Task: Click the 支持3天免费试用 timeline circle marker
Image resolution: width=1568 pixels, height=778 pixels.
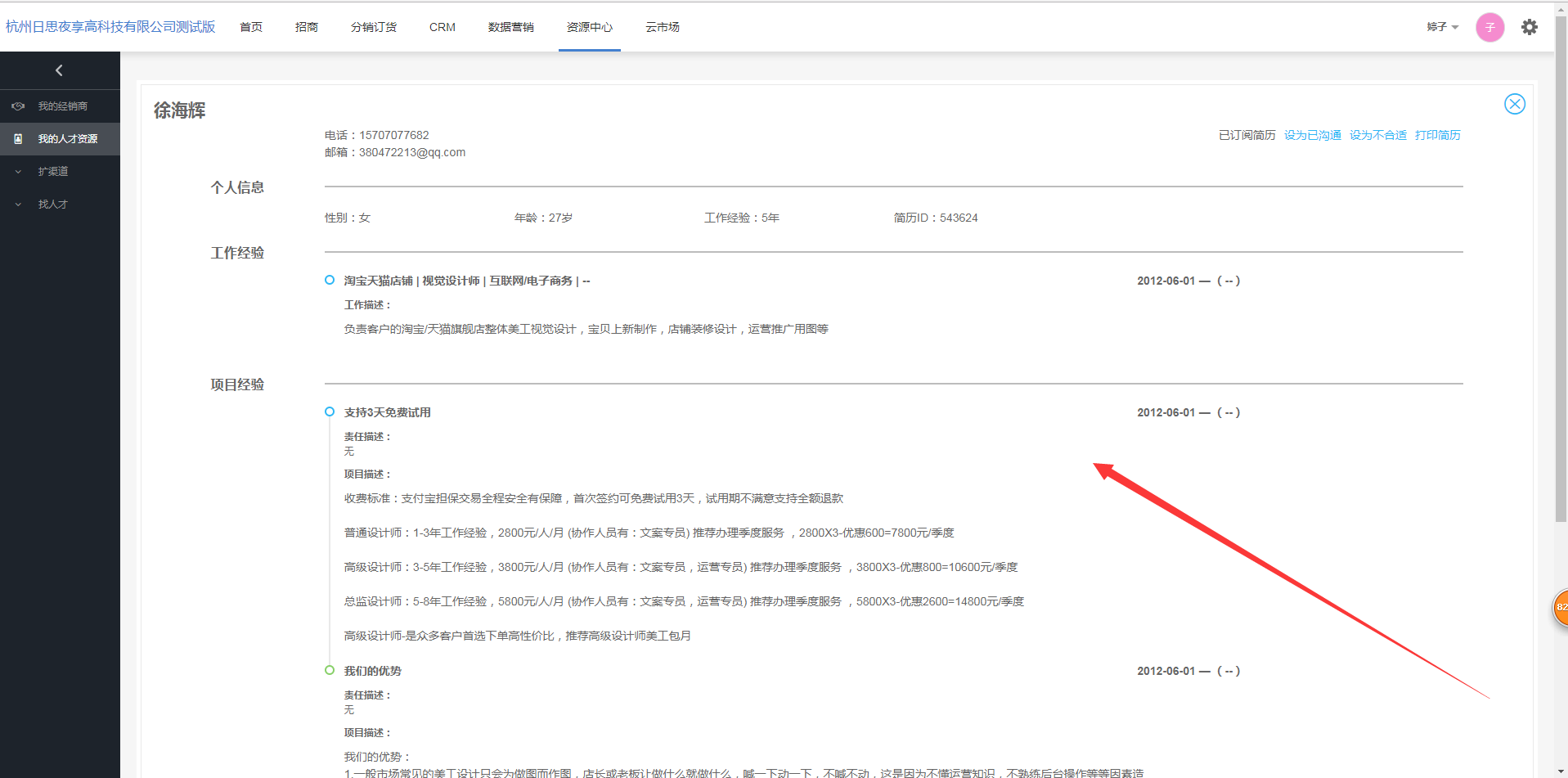Action: pyautogui.click(x=330, y=411)
